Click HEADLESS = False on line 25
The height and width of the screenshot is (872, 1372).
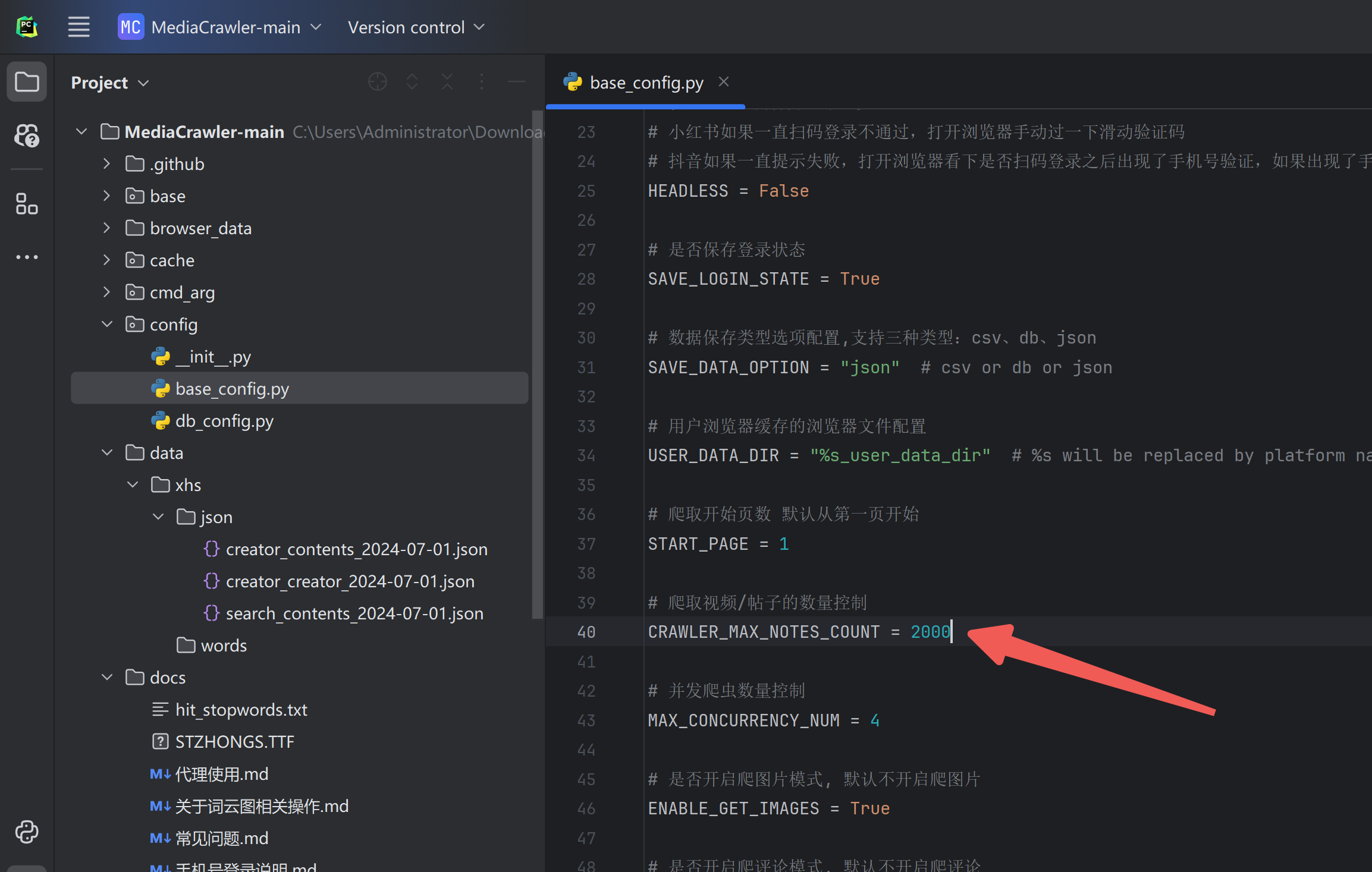[729, 191]
